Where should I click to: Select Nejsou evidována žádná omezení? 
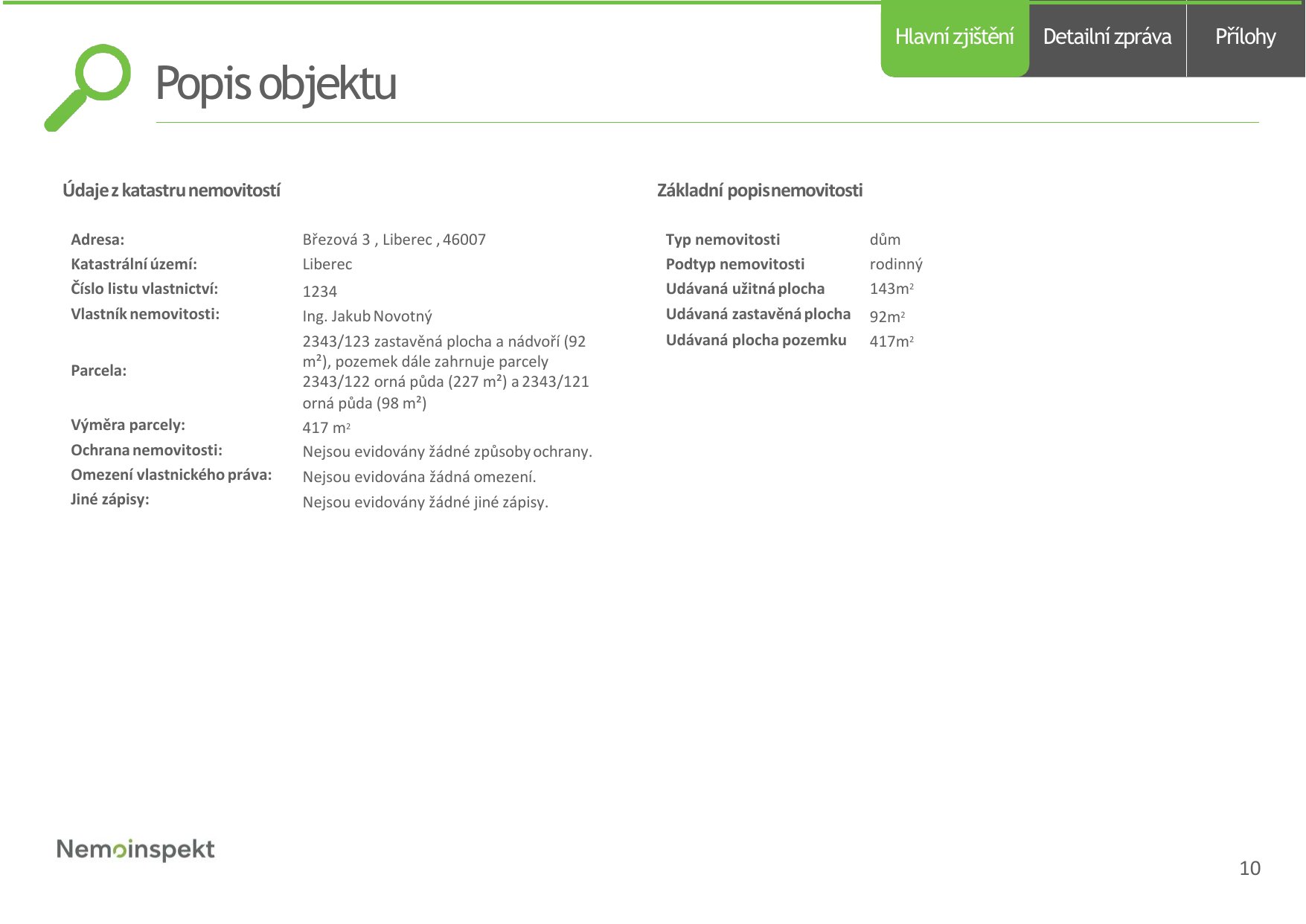tap(419, 477)
